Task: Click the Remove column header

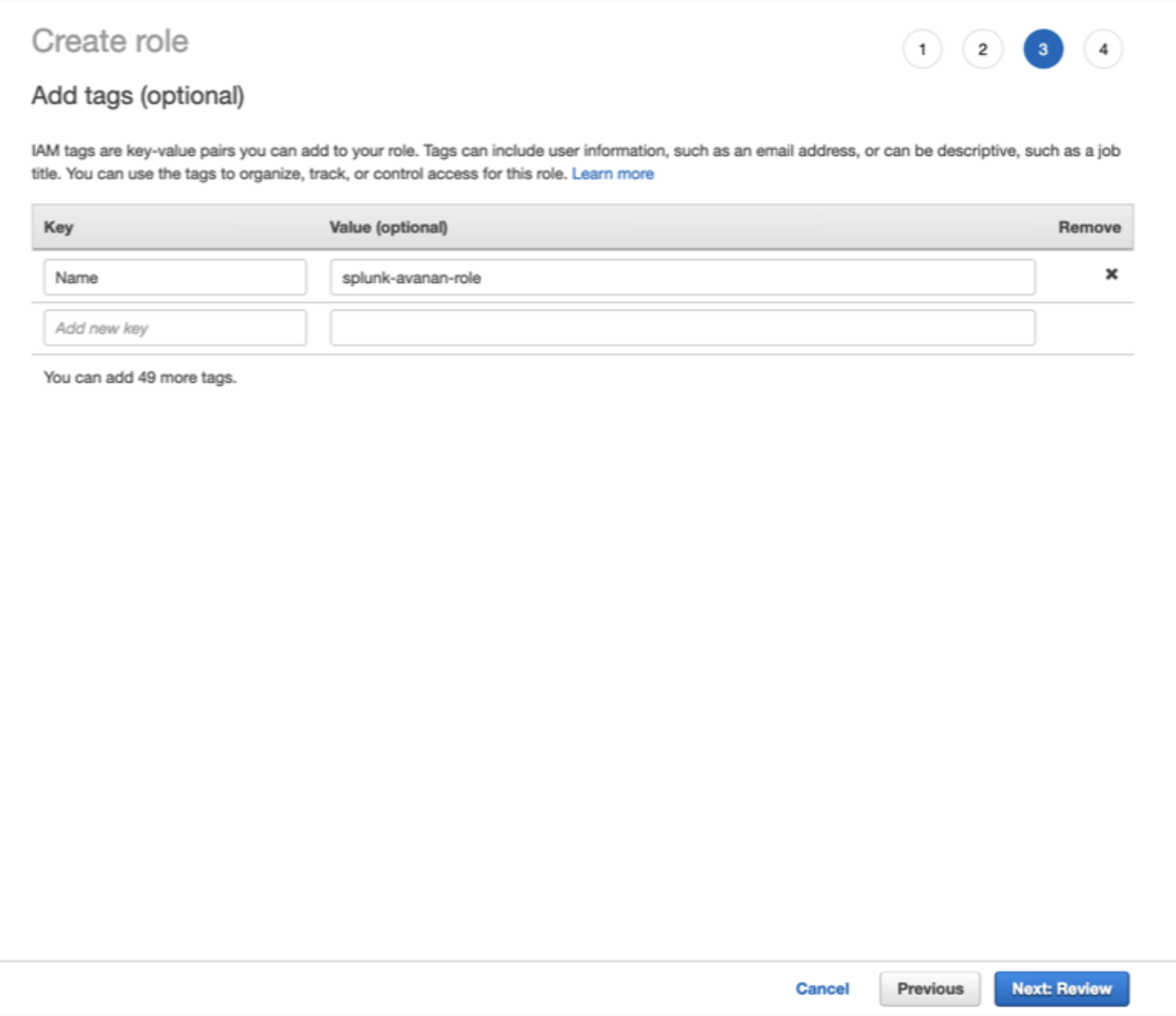Action: [1090, 227]
